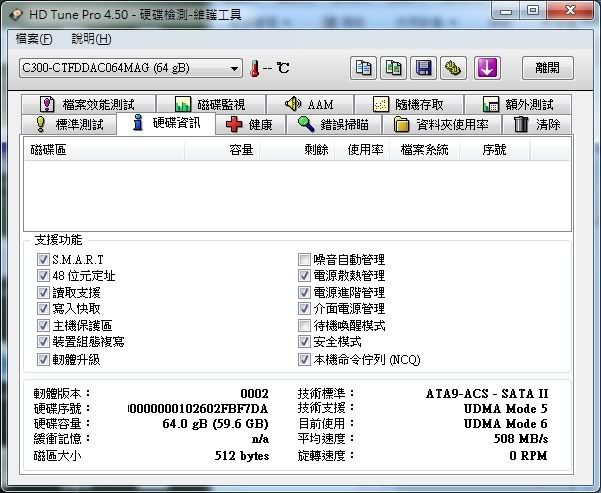Image resolution: width=601 pixels, height=493 pixels.
Task: Open the 檔案(F) menu
Action: coord(34,39)
